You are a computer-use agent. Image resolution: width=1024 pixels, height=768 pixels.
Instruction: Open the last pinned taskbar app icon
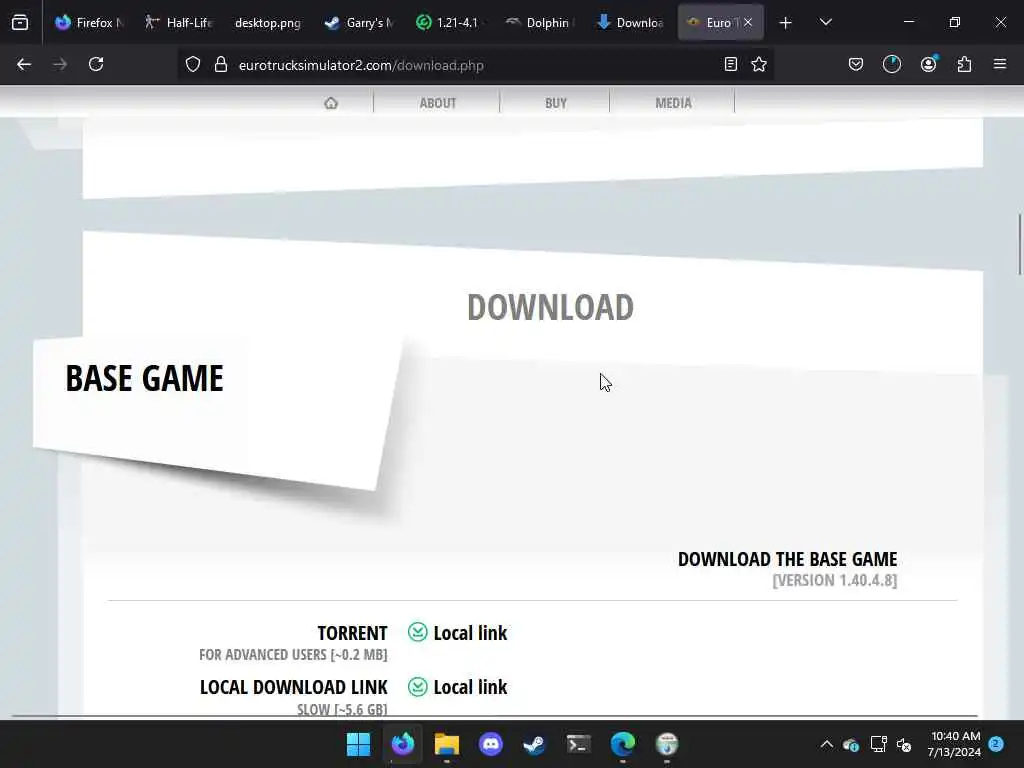pos(667,744)
